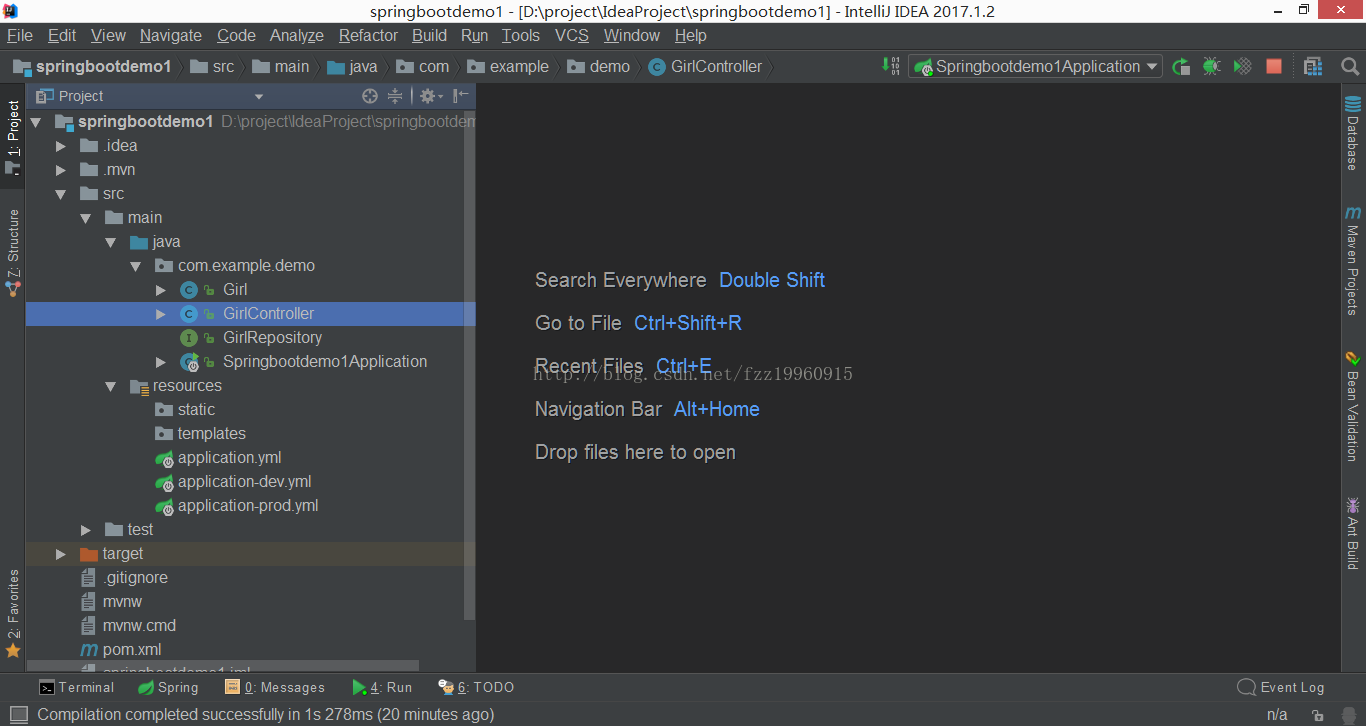Collapse all icon in Project panel header
1366x726 pixels.
coord(395,96)
